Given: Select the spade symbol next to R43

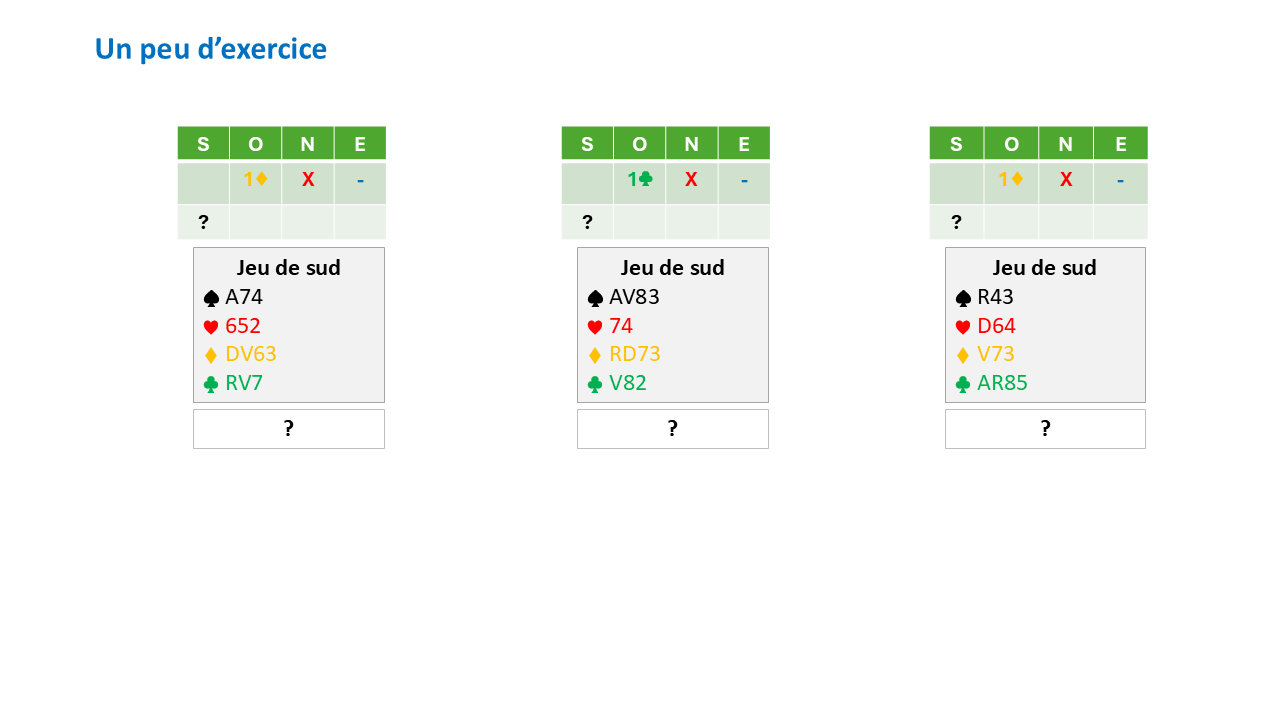Looking at the screenshot, I should point(963,298).
